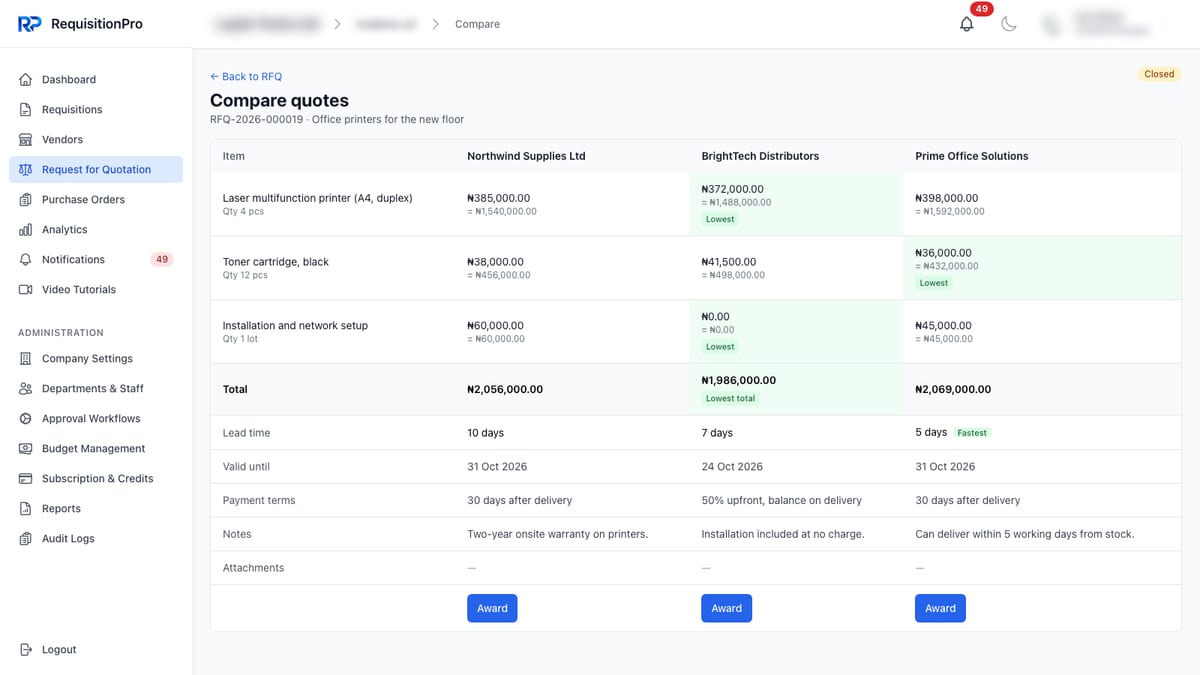Screen dimensions: 1200x675
Task: Open Video Tutorials section
Action: [x=96, y=289]
